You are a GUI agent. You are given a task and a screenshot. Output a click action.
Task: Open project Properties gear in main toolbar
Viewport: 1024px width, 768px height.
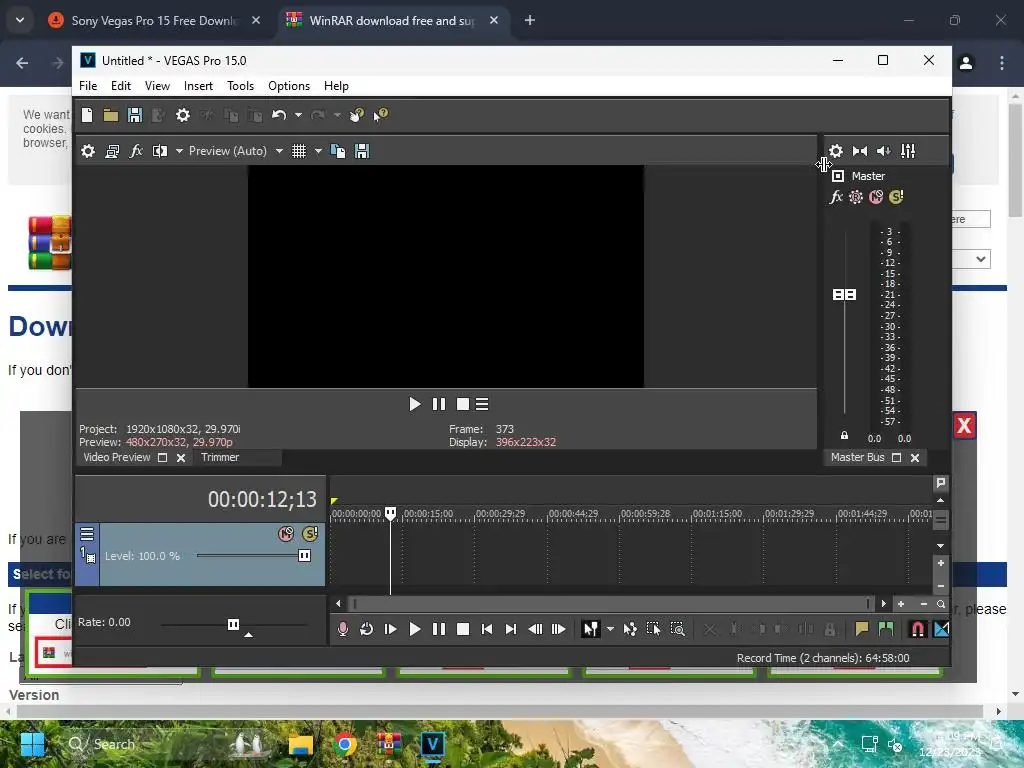pyautogui.click(x=183, y=115)
